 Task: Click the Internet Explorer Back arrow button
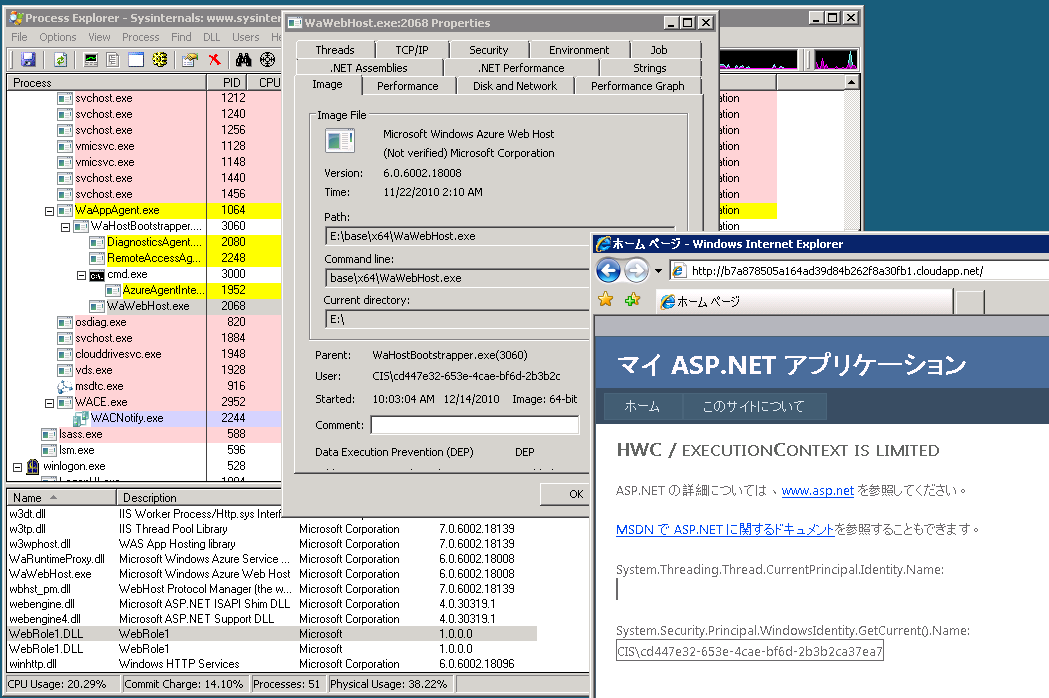pos(608,270)
